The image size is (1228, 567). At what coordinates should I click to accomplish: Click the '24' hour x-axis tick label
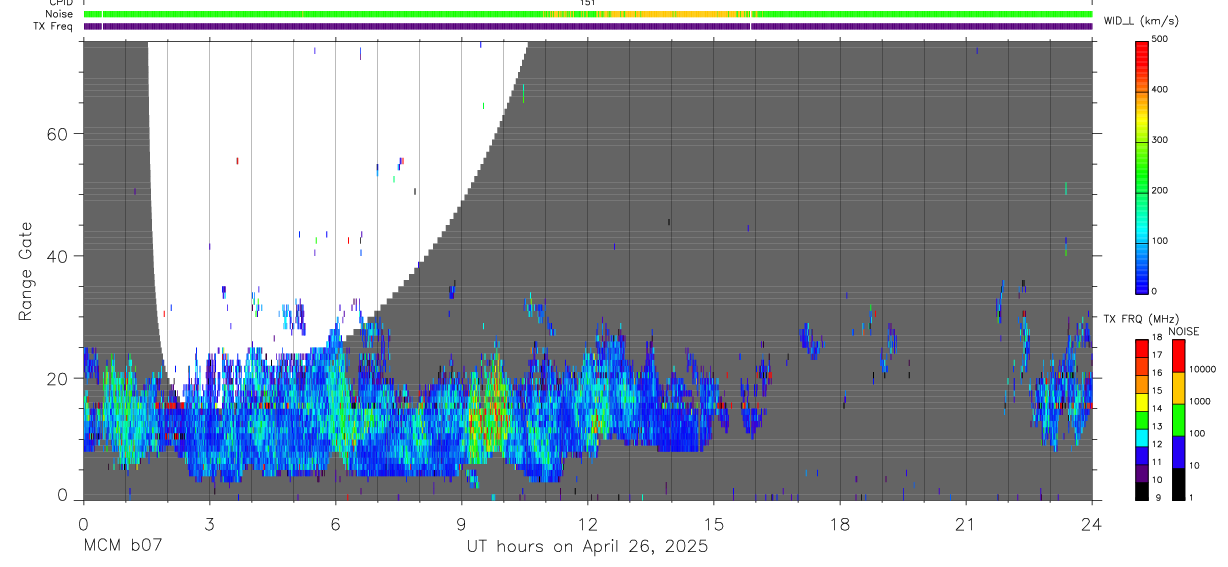[1092, 523]
